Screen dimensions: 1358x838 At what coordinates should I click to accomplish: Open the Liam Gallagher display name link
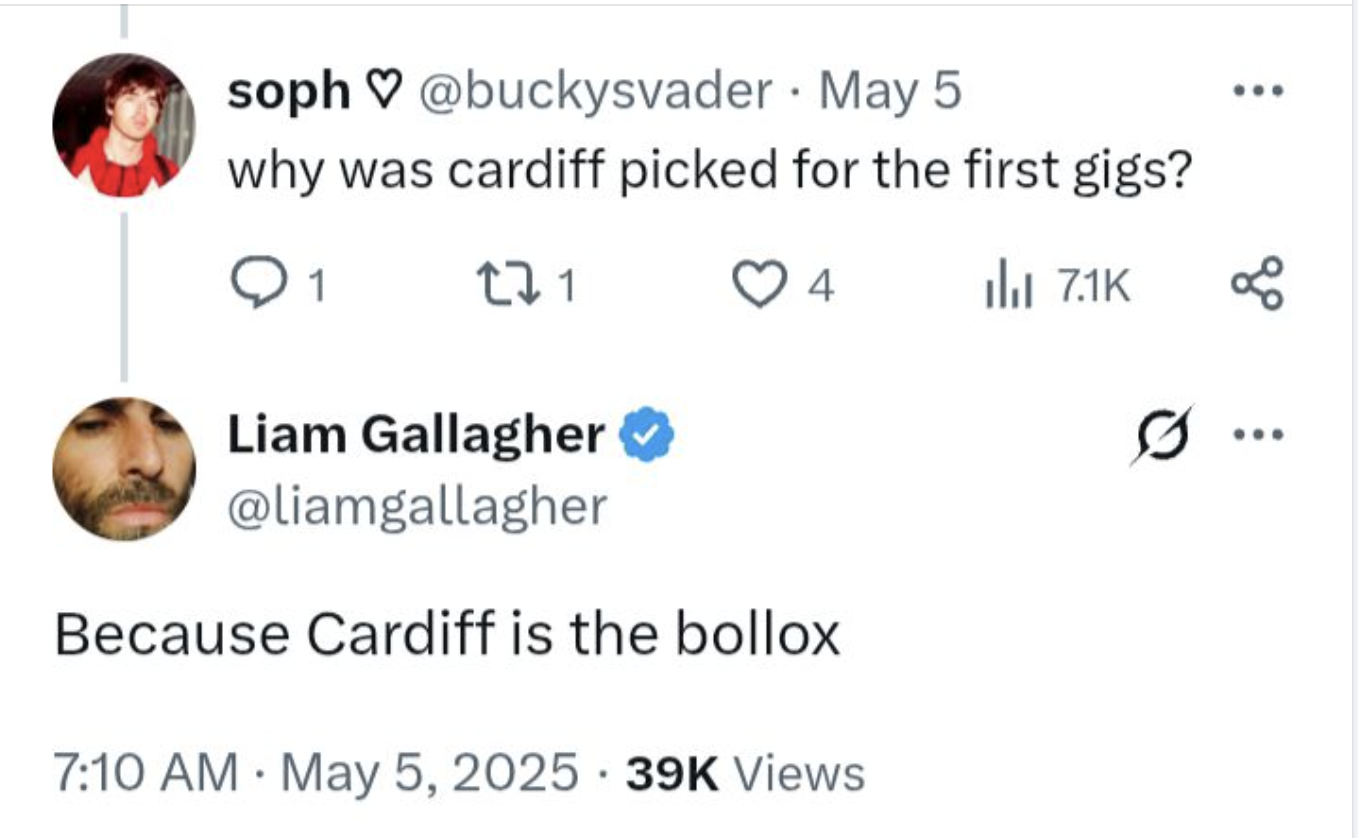pyautogui.click(x=416, y=435)
